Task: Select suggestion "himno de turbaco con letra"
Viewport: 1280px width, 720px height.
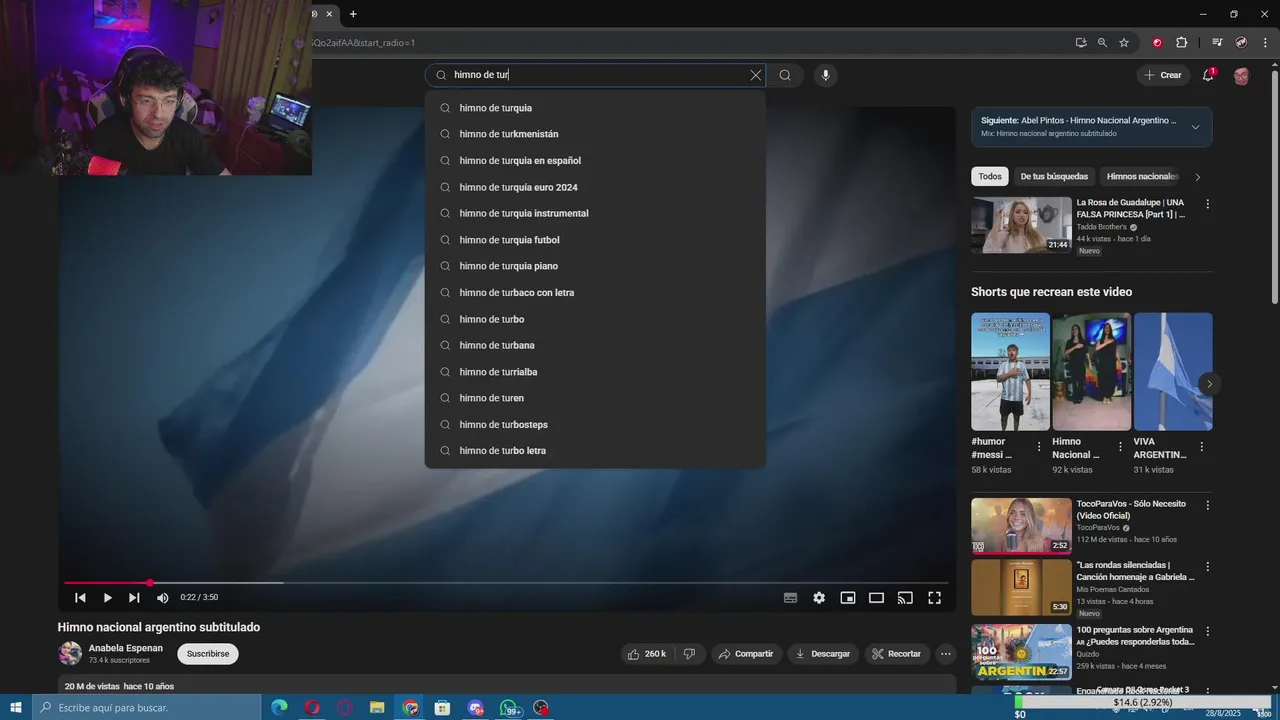Action: (595, 292)
